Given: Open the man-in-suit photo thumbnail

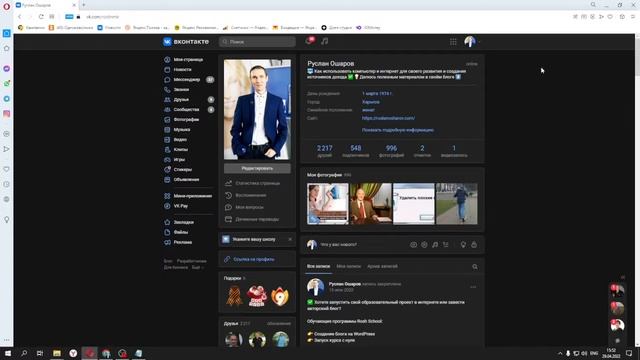Looking at the screenshot, I should [371, 204].
